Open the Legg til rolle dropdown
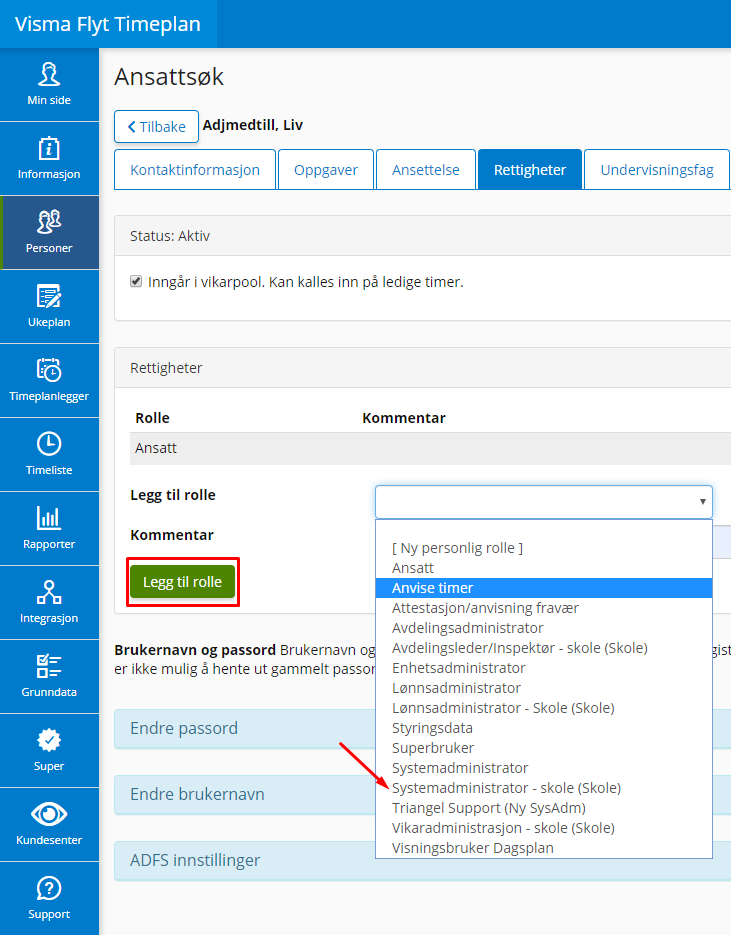The width and height of the screenshot is (731, 935). 544,501
